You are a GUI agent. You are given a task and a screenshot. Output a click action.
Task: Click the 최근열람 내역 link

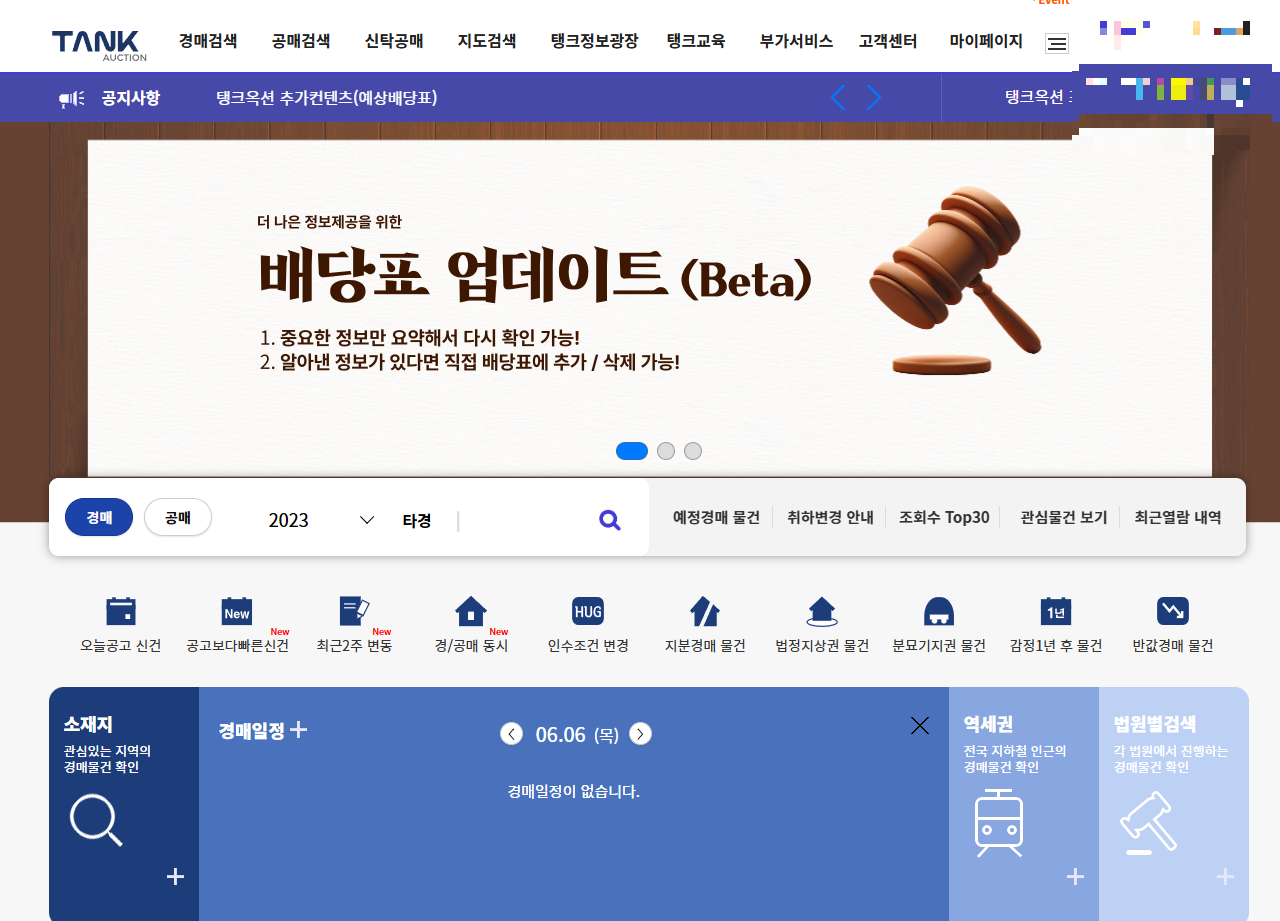coord(1178,517)
